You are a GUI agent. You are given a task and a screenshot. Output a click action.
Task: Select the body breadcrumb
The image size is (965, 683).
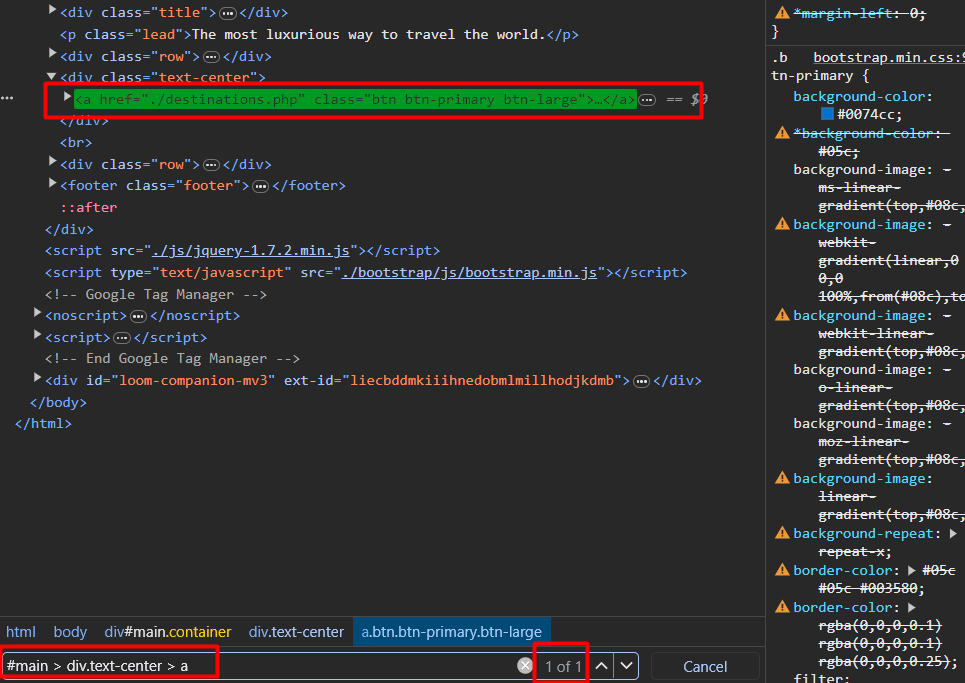tap(70, 632)
